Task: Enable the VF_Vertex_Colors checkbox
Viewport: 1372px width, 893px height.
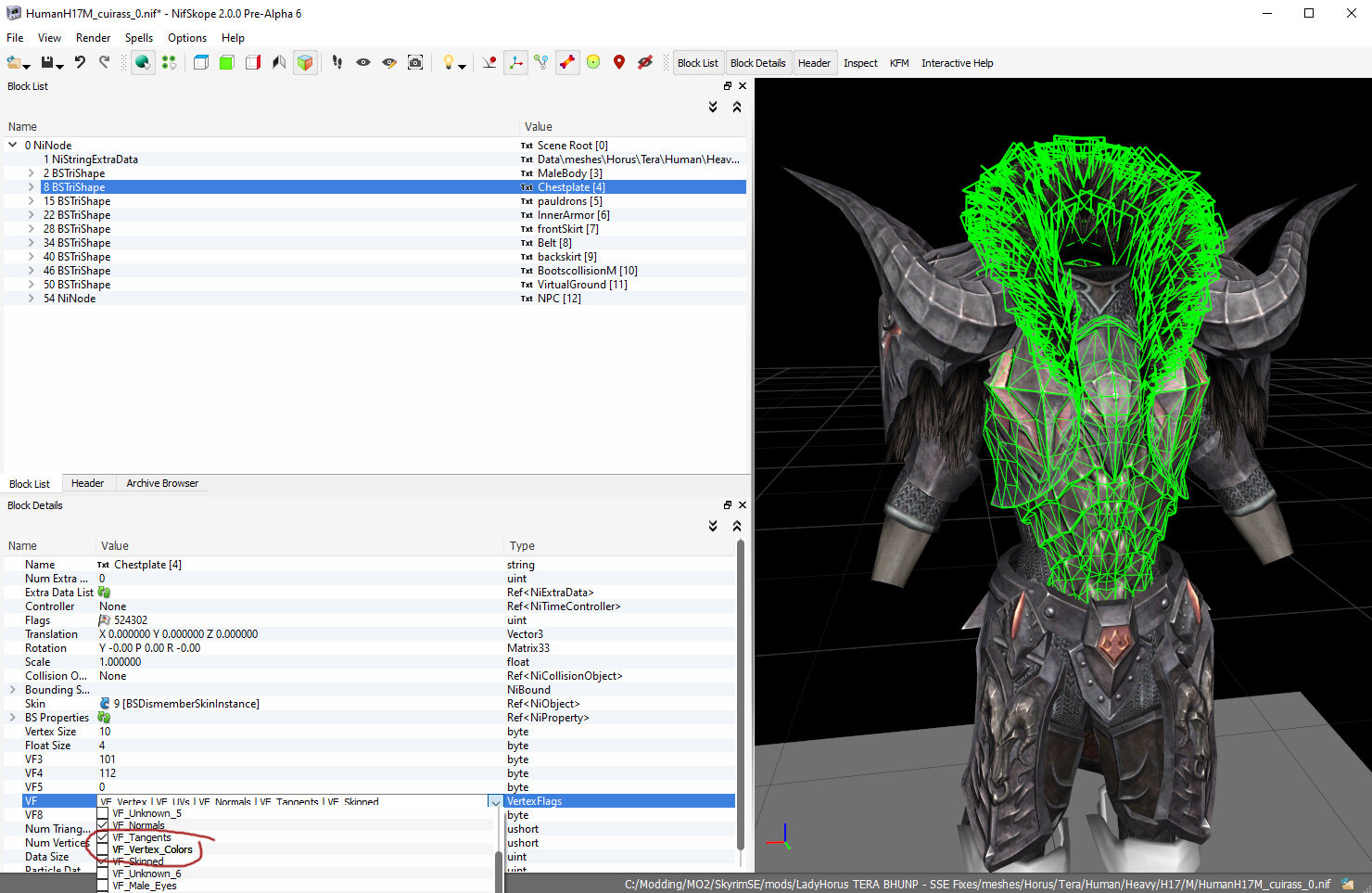Action: pyautogui.click(x=103, y=849)
